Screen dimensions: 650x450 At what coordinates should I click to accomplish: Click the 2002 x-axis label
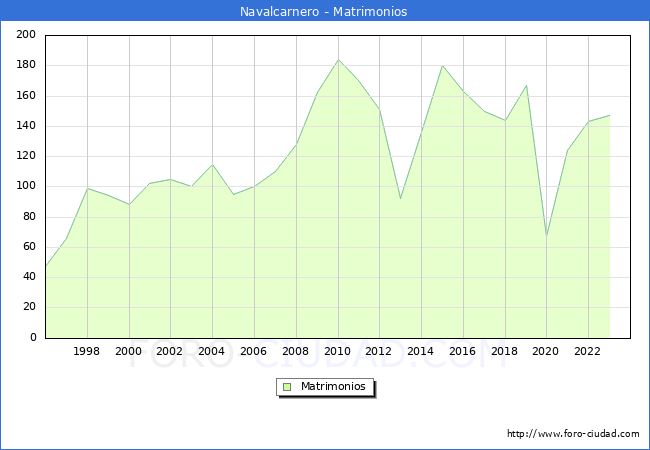pyautogui.click(x=169, y=351)
